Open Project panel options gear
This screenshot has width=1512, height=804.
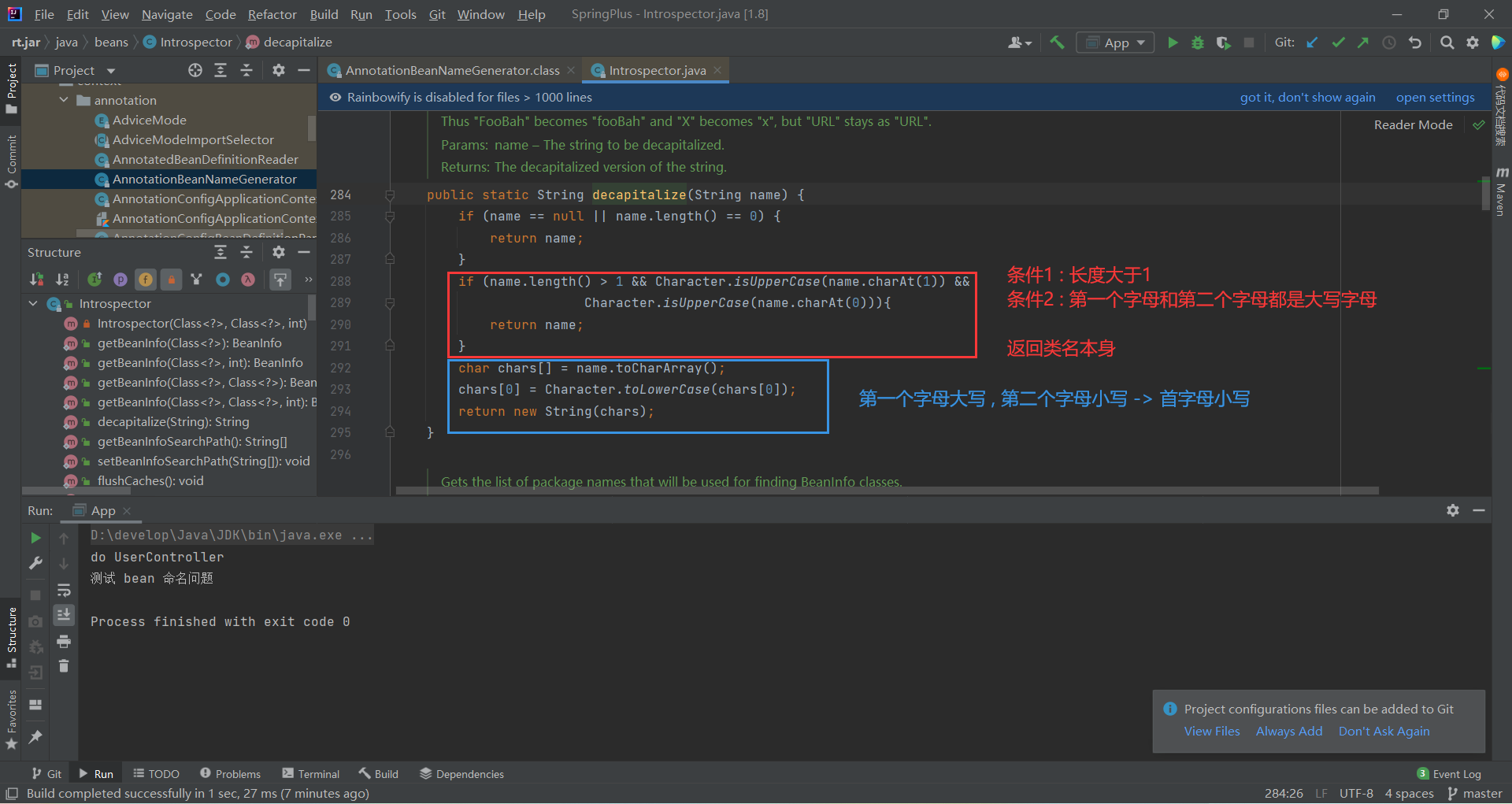point(279,70)
